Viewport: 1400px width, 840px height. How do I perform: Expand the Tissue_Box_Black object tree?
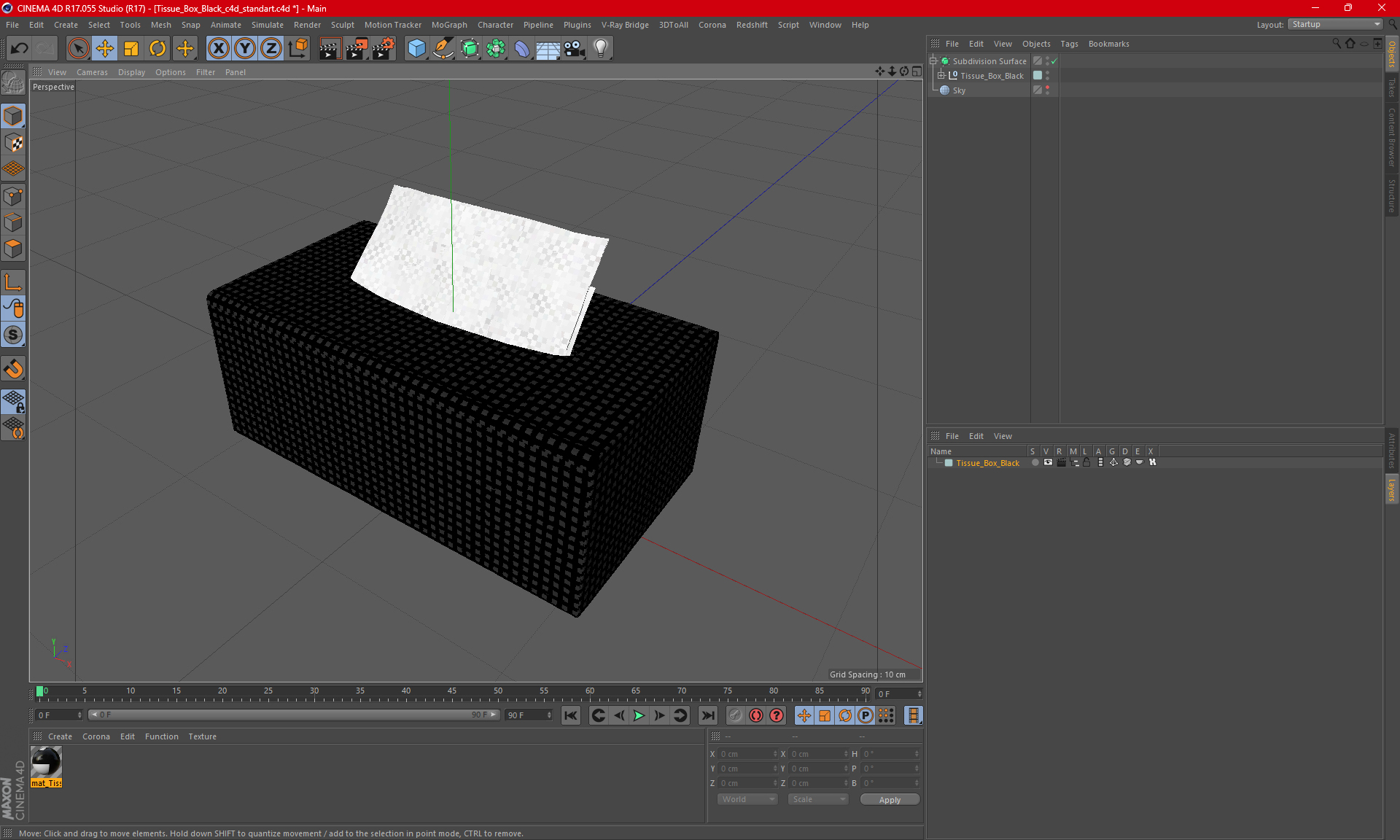(941, 76)
